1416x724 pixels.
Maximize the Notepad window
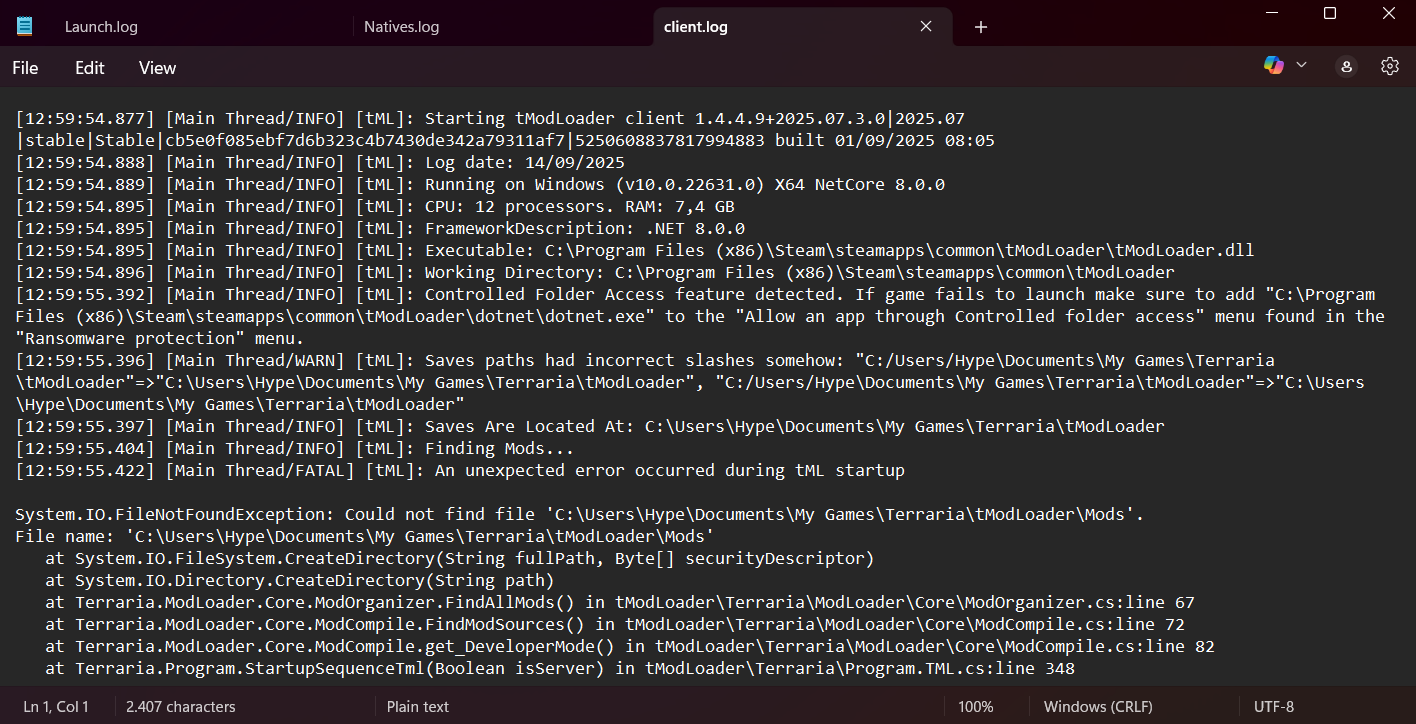click(x=1329, y=13)
